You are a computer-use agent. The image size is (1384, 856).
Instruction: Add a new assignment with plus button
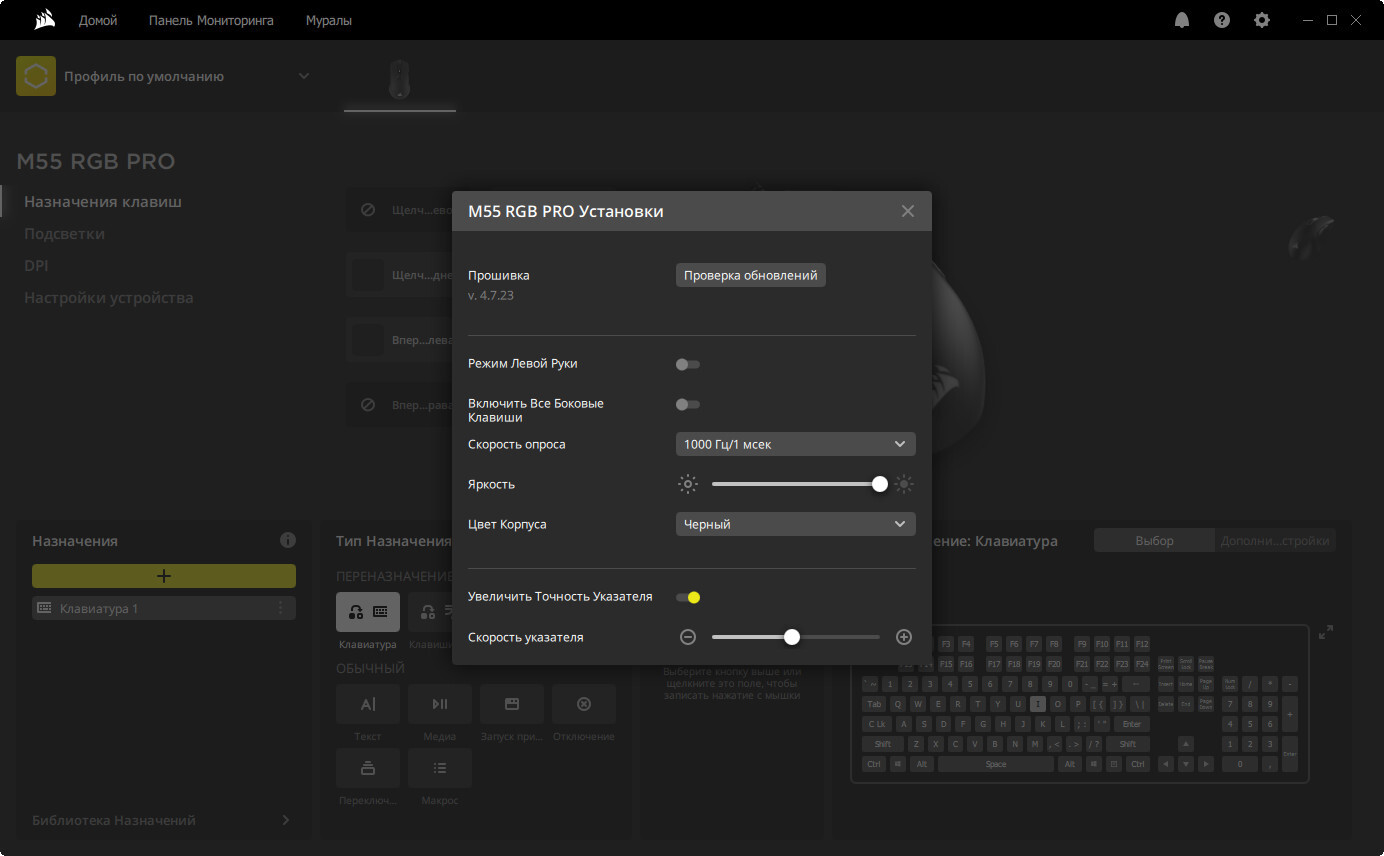tap(164, 576)
